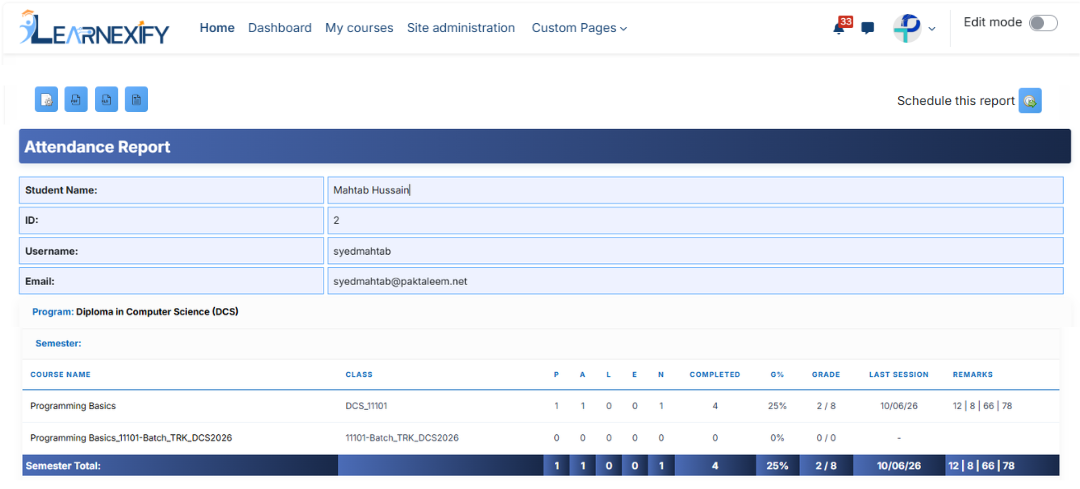Open the notifications bell with 33 badge
The height and width of the screenshot is (489, 1080).
(x=841, y=27)
